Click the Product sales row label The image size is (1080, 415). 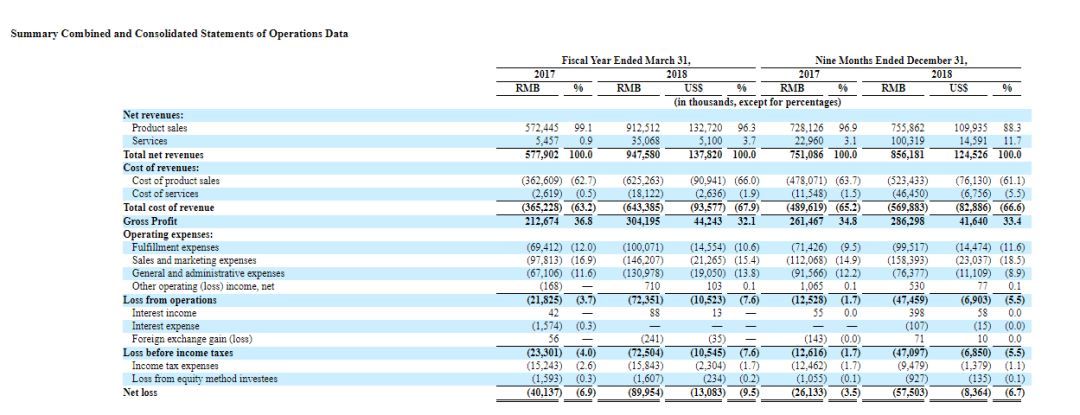click(160, 129)
